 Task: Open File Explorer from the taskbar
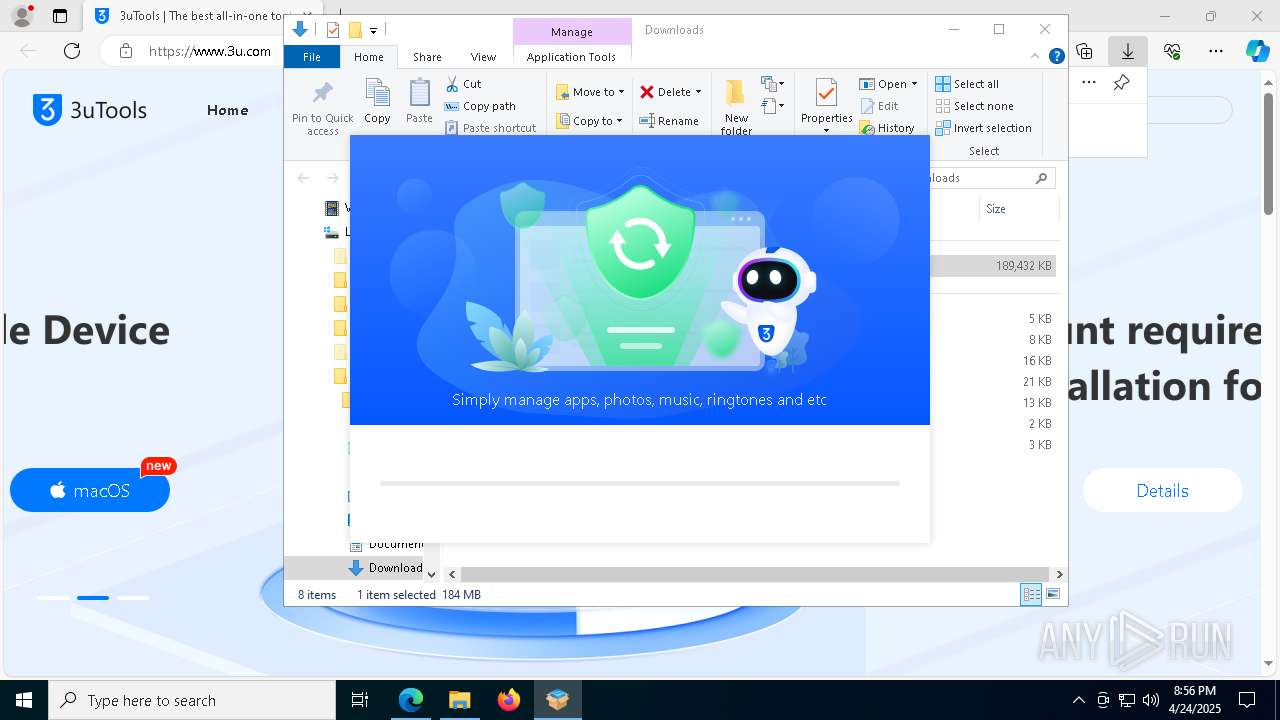click(x=459, y=700)
